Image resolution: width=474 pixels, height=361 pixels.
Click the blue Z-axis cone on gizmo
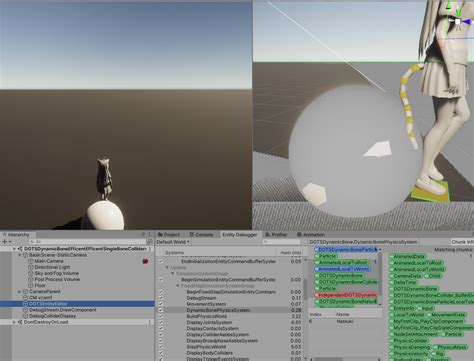pos(466,21)
